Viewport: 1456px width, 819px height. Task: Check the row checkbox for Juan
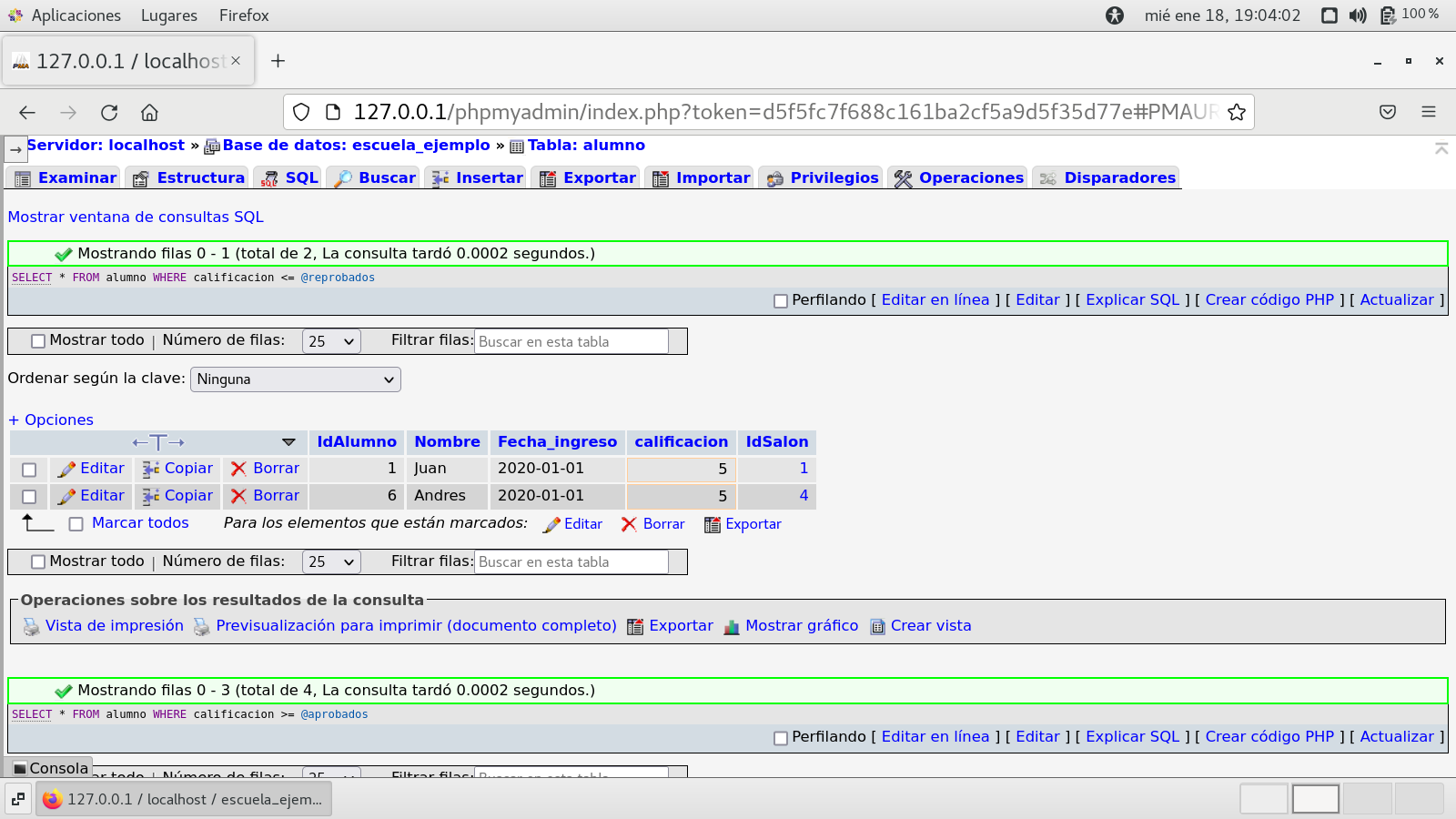29,470
